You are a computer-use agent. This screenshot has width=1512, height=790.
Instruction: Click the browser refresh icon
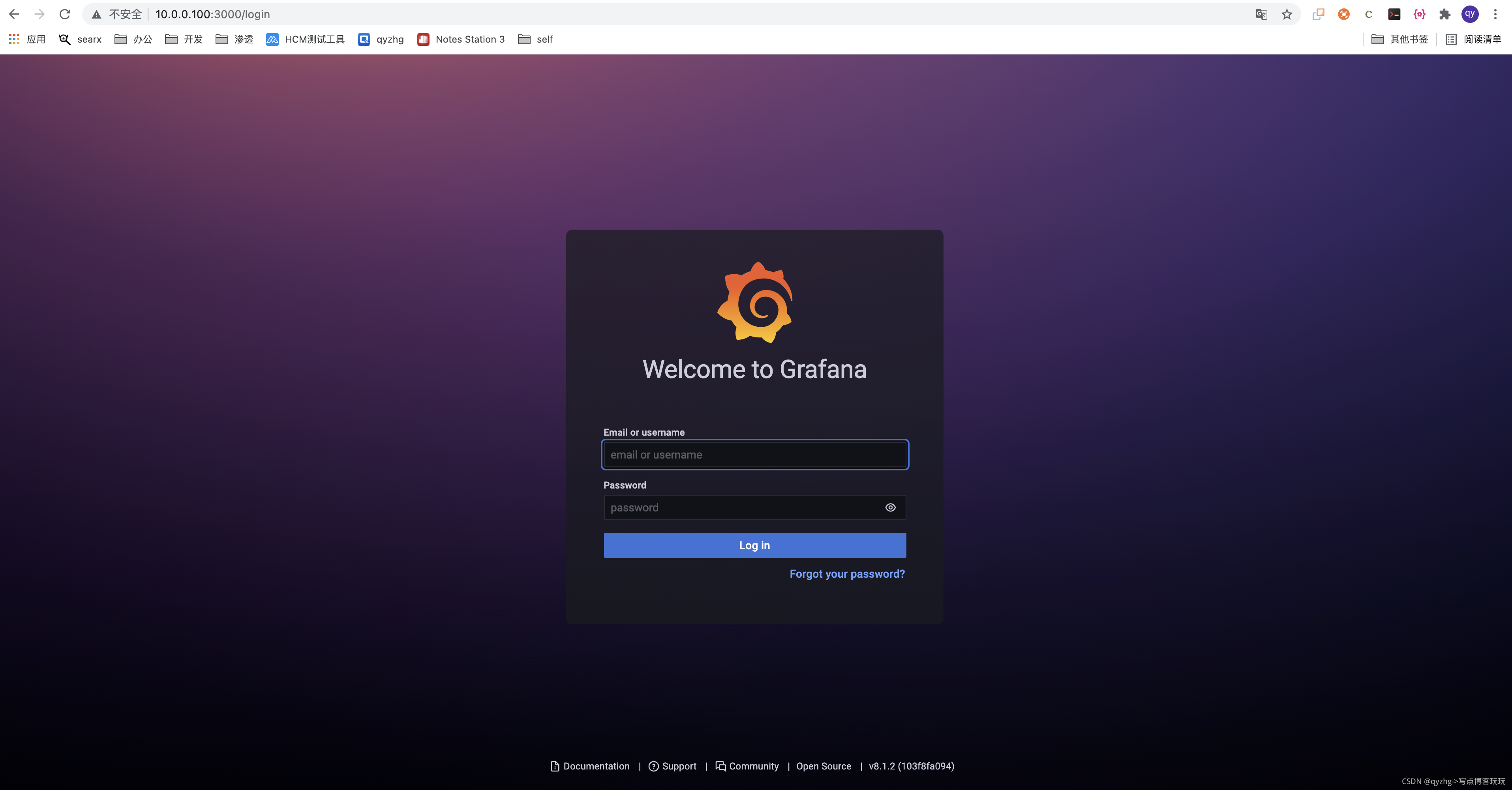pos(64,14)
